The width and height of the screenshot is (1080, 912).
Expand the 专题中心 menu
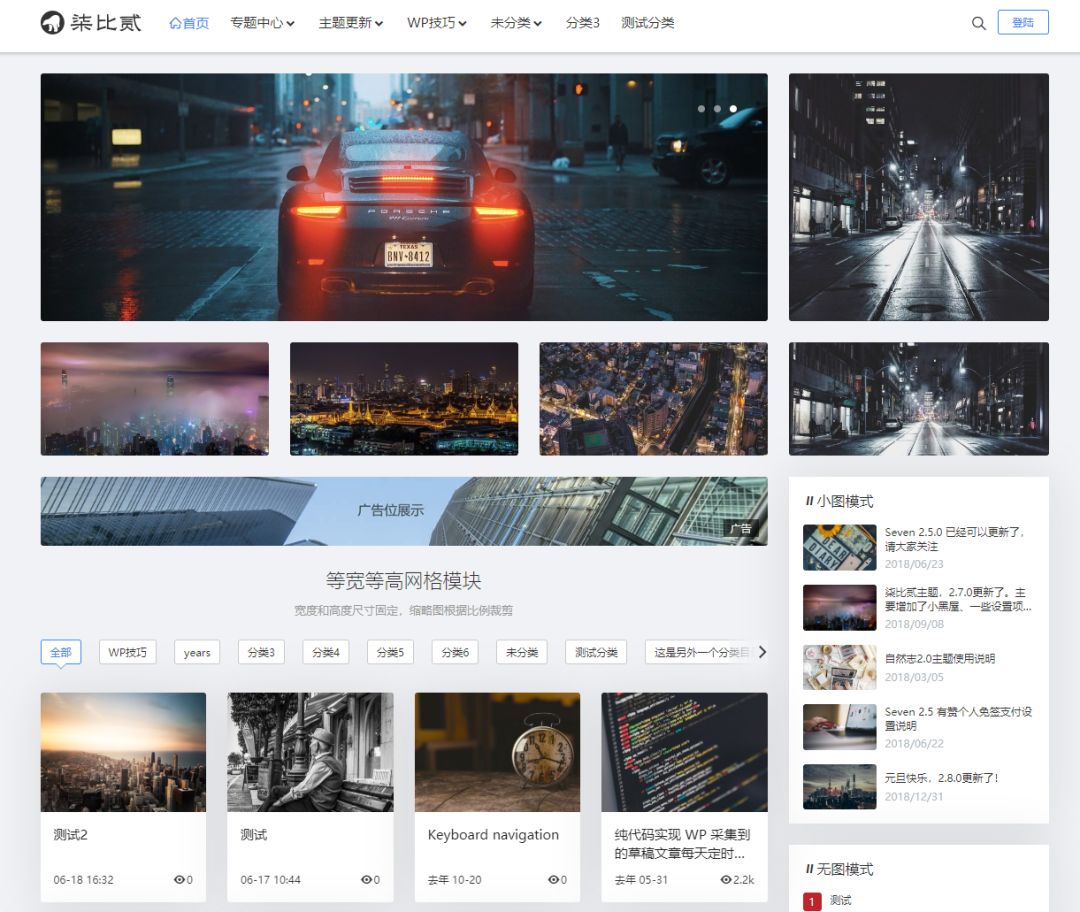point(262,23)
